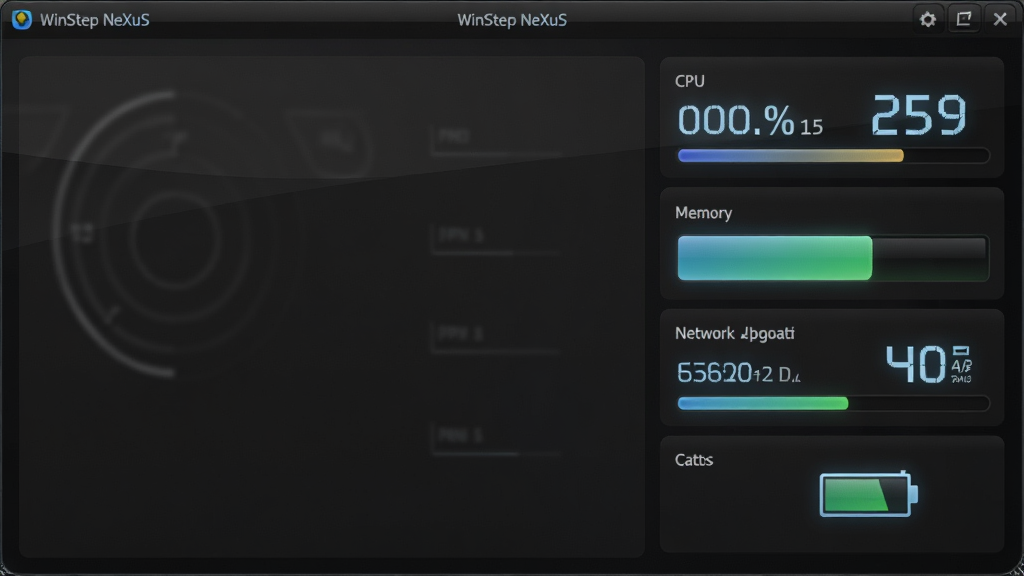
Task: Click the Catts panel label
Action: pyautogui.click(x=694, y=460)
